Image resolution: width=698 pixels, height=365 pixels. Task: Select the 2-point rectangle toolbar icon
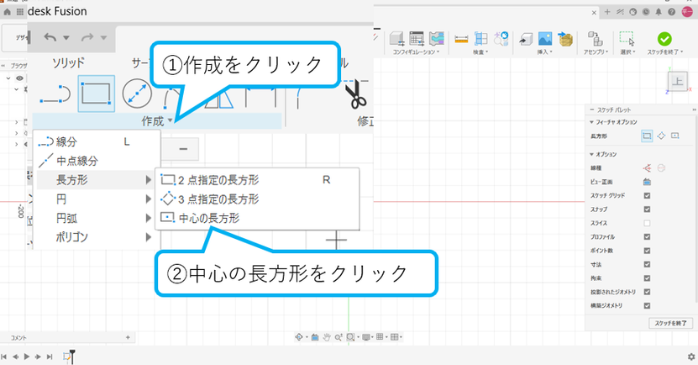(x=96, y=93)
